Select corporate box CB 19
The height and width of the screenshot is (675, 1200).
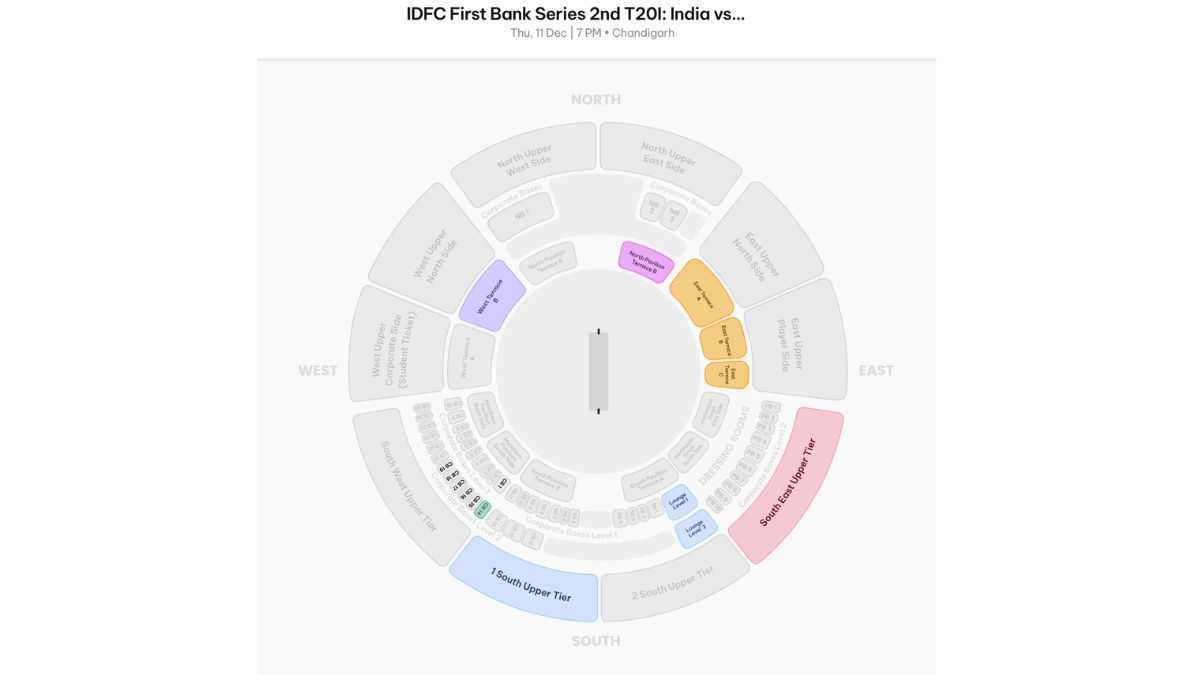coord(444,468)
